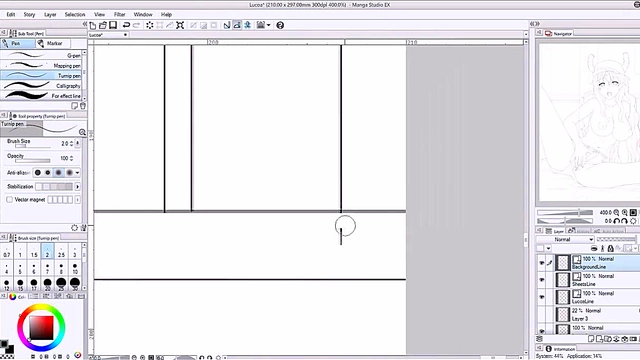Clear selection with the dotted-circle toolbar icon
Viewport: 640px width, 360px height.
tap(150, 25)
